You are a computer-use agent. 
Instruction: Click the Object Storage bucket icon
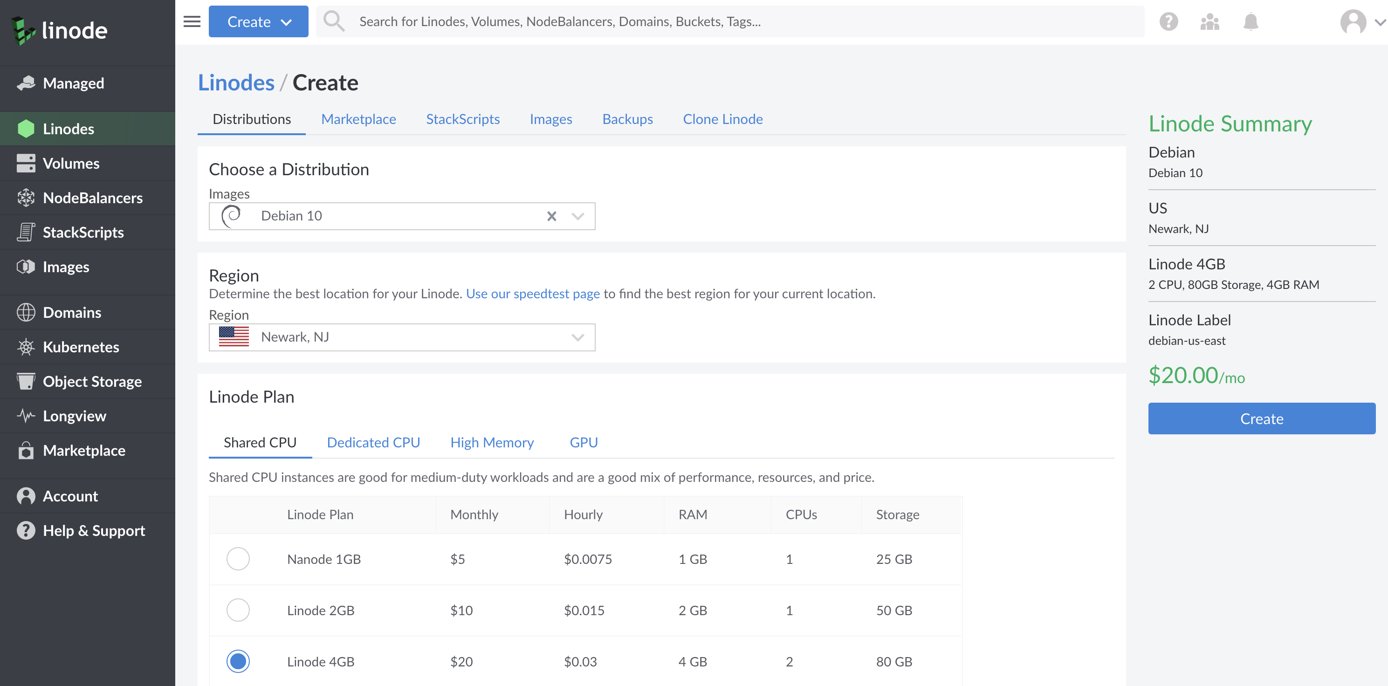click(x=26, y=382)
